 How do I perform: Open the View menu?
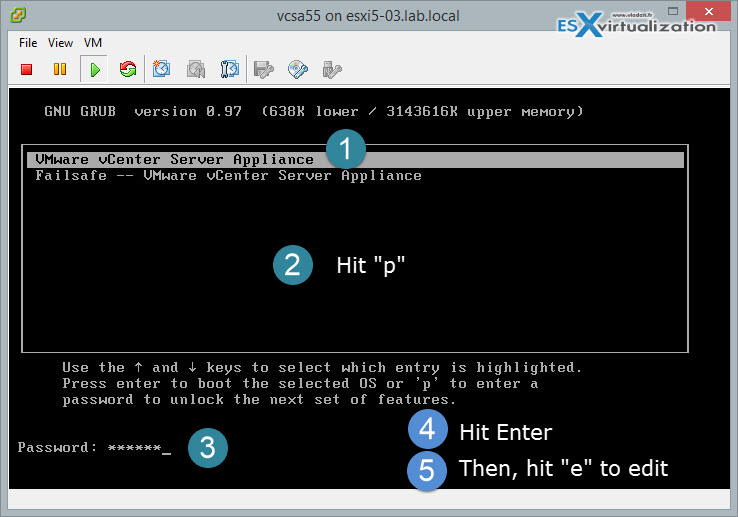pos(60,43)
